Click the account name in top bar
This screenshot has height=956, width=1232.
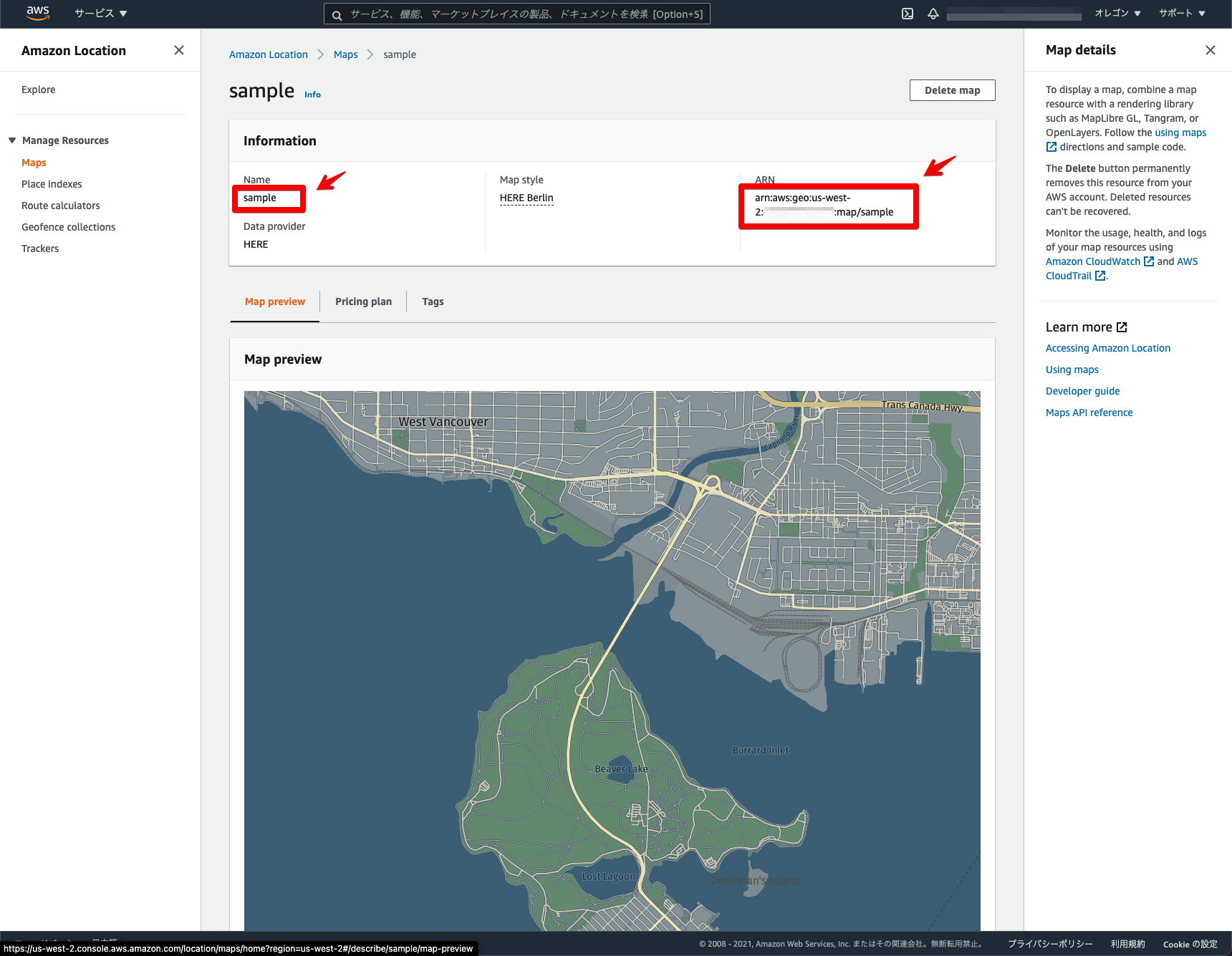(x=1014, y=14)
